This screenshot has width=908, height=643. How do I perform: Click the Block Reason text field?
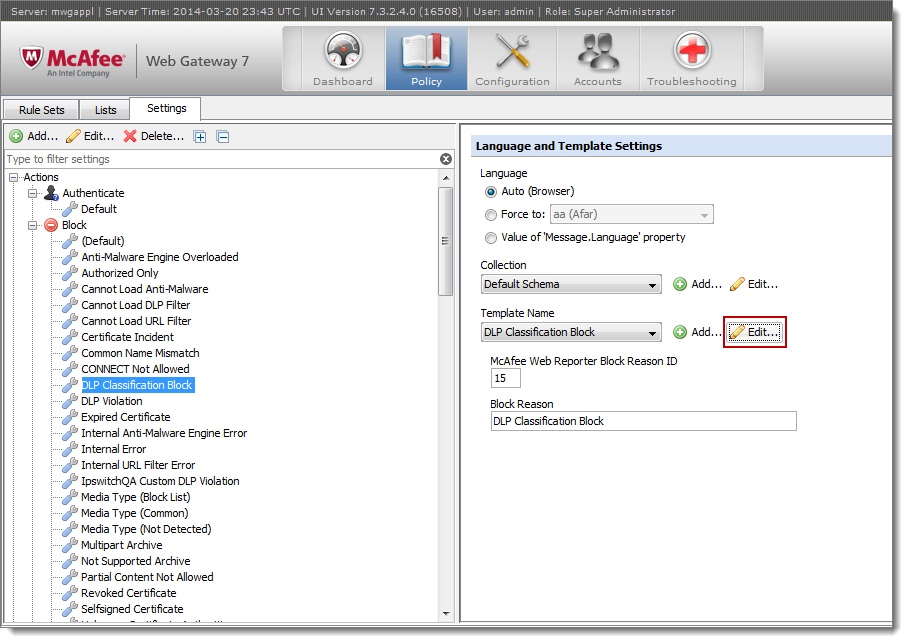643,422
